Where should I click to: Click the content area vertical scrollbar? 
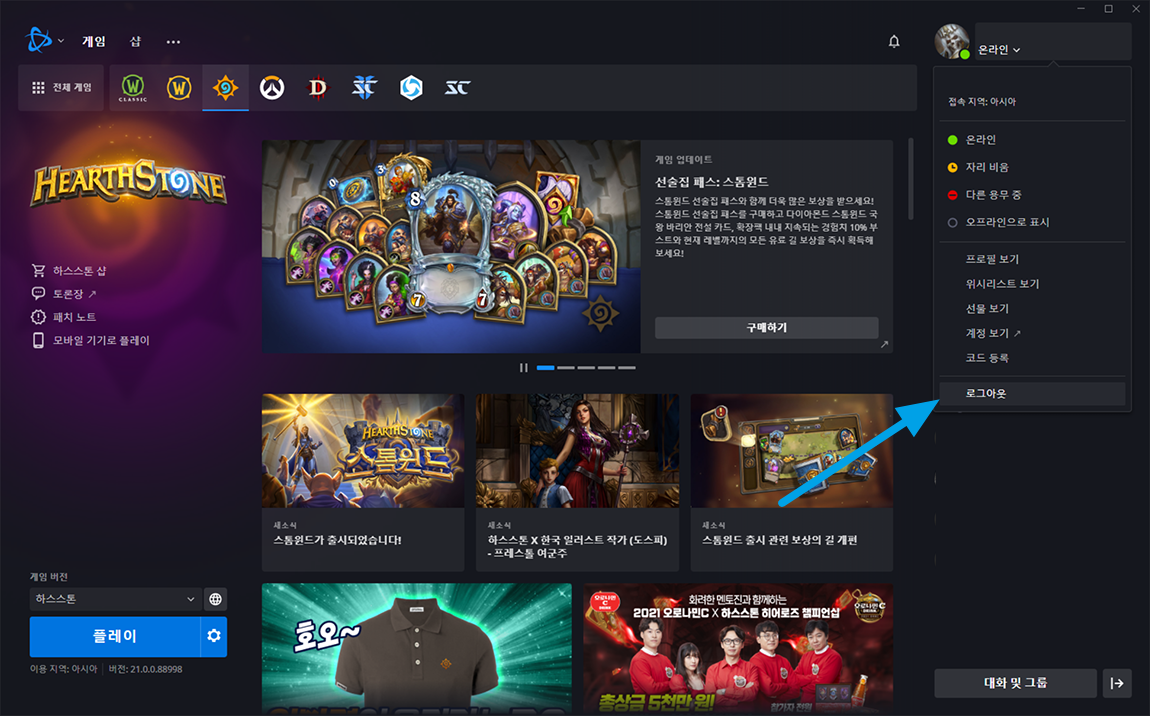click(x=911, y=178)
